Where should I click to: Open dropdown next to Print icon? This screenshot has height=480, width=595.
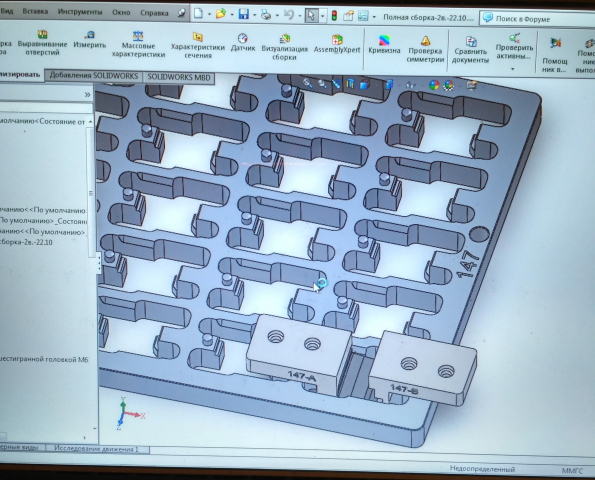pos(277,16)
